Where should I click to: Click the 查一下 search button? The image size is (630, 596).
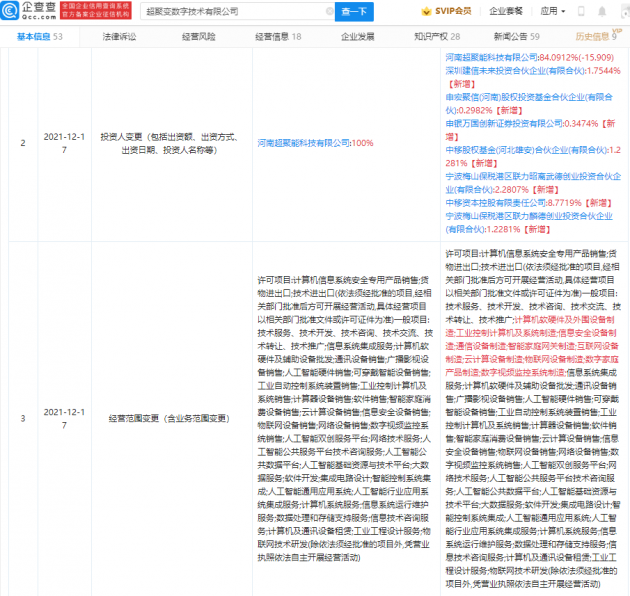pos(354,11)
